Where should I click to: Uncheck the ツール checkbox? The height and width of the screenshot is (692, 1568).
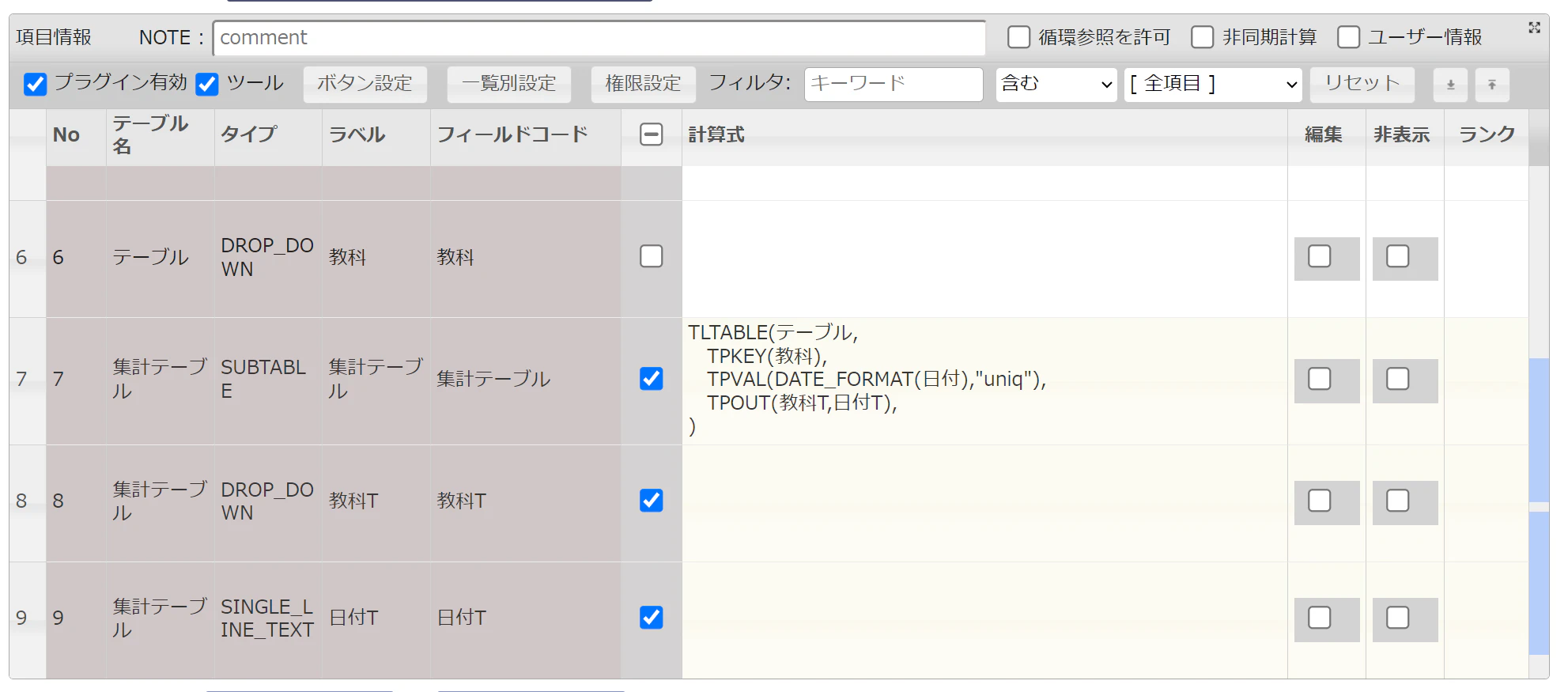207,84
